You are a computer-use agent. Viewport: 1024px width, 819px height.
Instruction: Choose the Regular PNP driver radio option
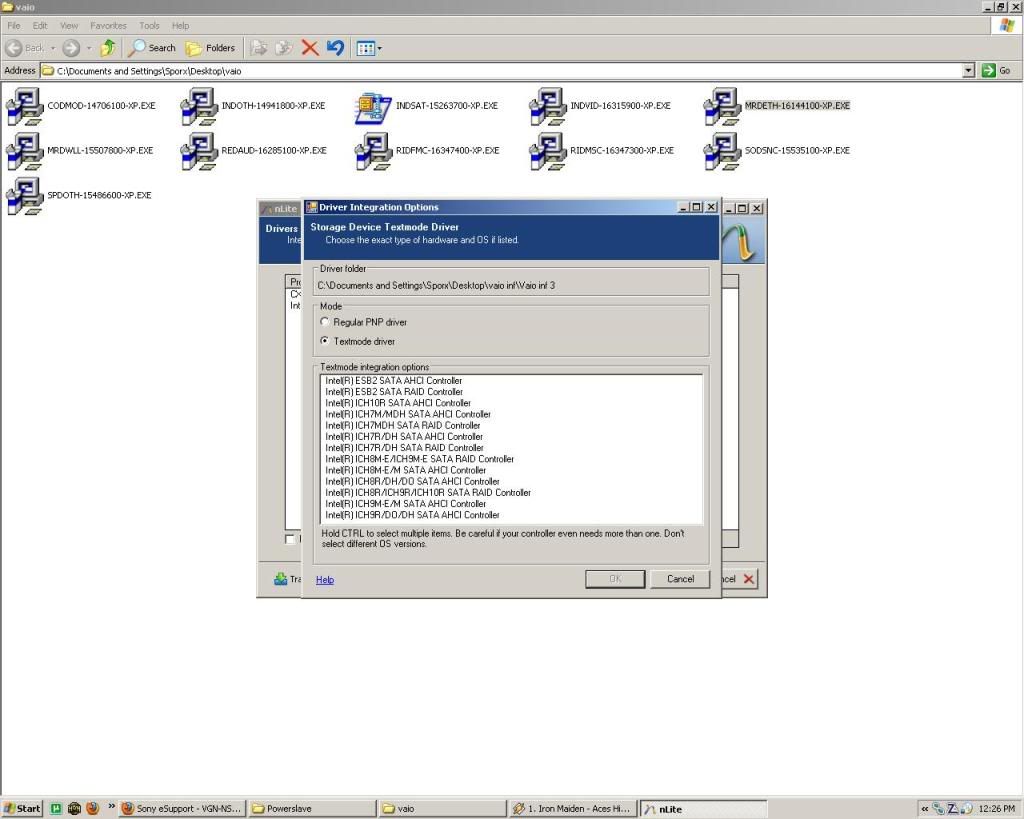(x=325, y=322)
